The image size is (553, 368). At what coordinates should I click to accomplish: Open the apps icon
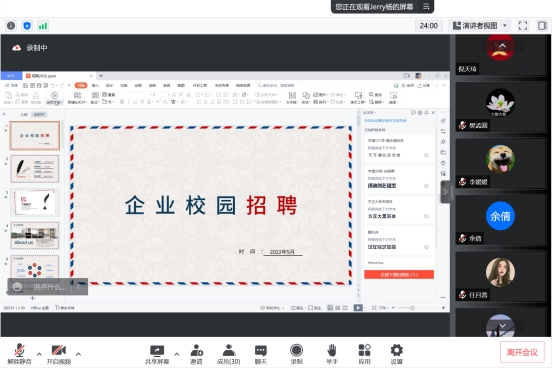coord(364,354)
